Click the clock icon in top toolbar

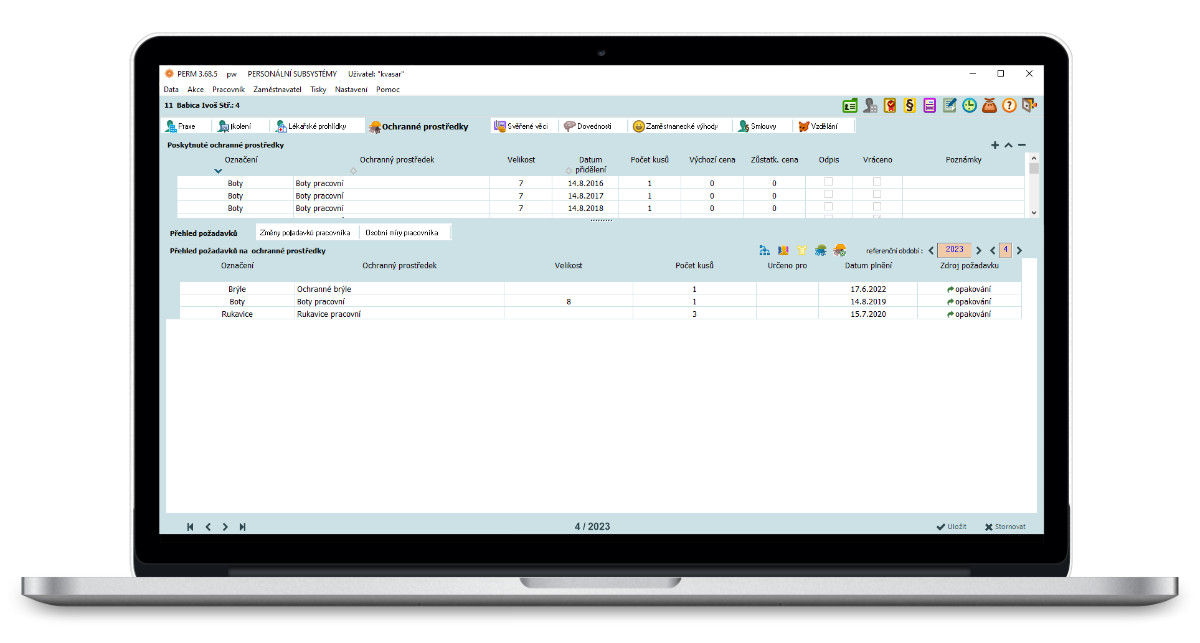(x=970, y=105)
